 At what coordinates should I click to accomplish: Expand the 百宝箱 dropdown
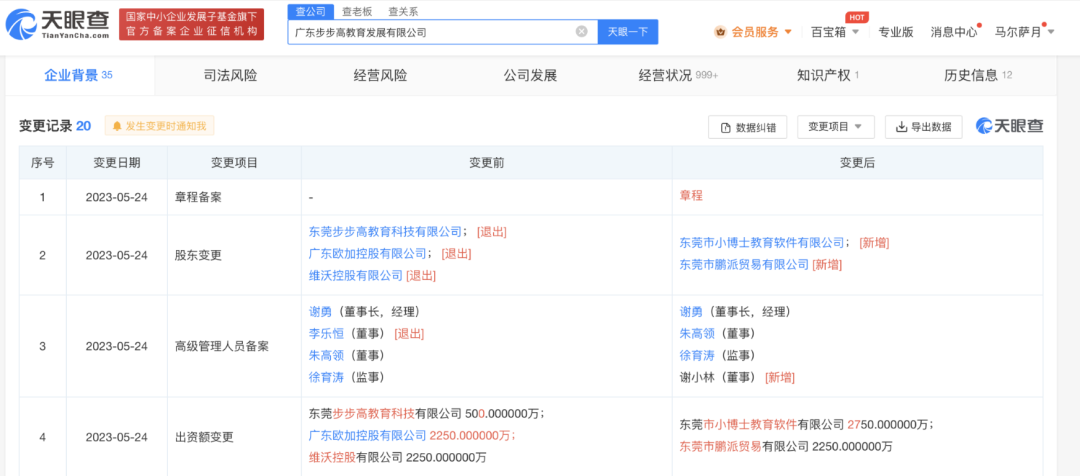tap(855, 32)
